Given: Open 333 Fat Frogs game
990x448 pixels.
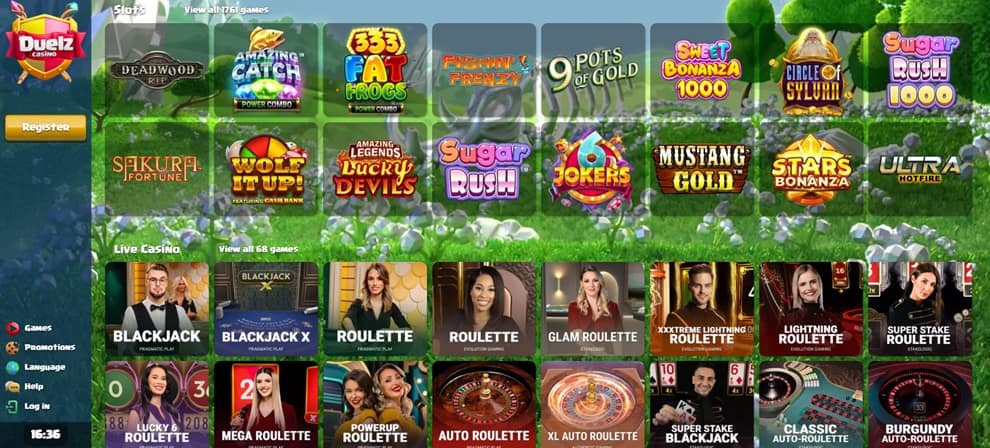Looking at the screenshot, I should [x=375, y=70].
